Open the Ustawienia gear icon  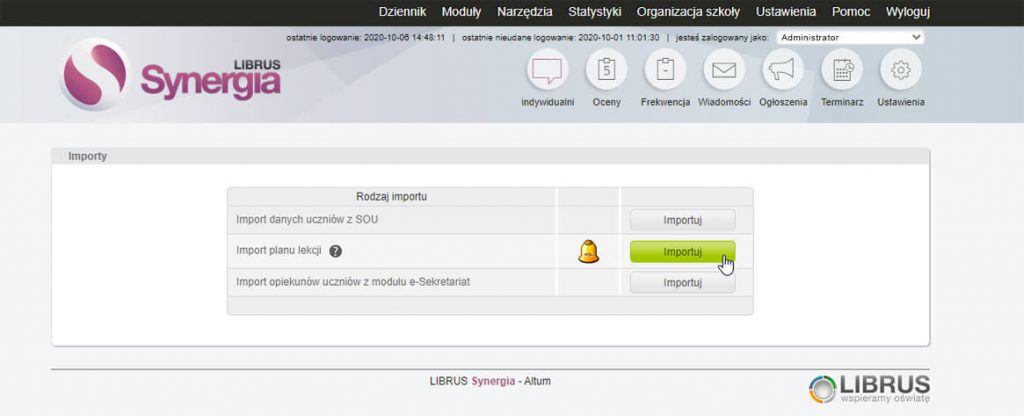tap(901, 69)
